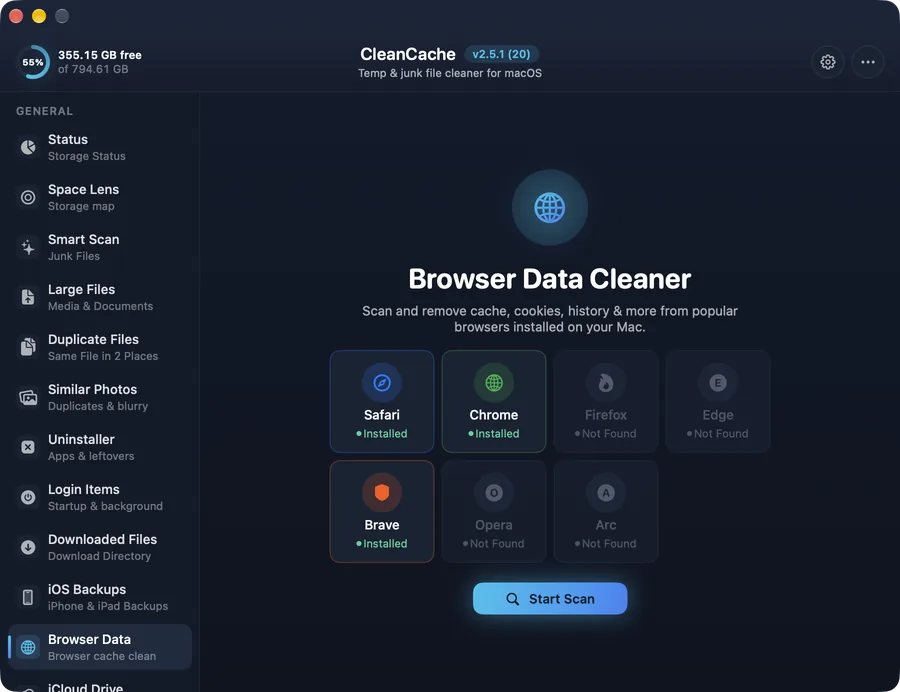Click the Space Lens target icon
The height and width of the screenshot is (692, 900).
point(28,197)
